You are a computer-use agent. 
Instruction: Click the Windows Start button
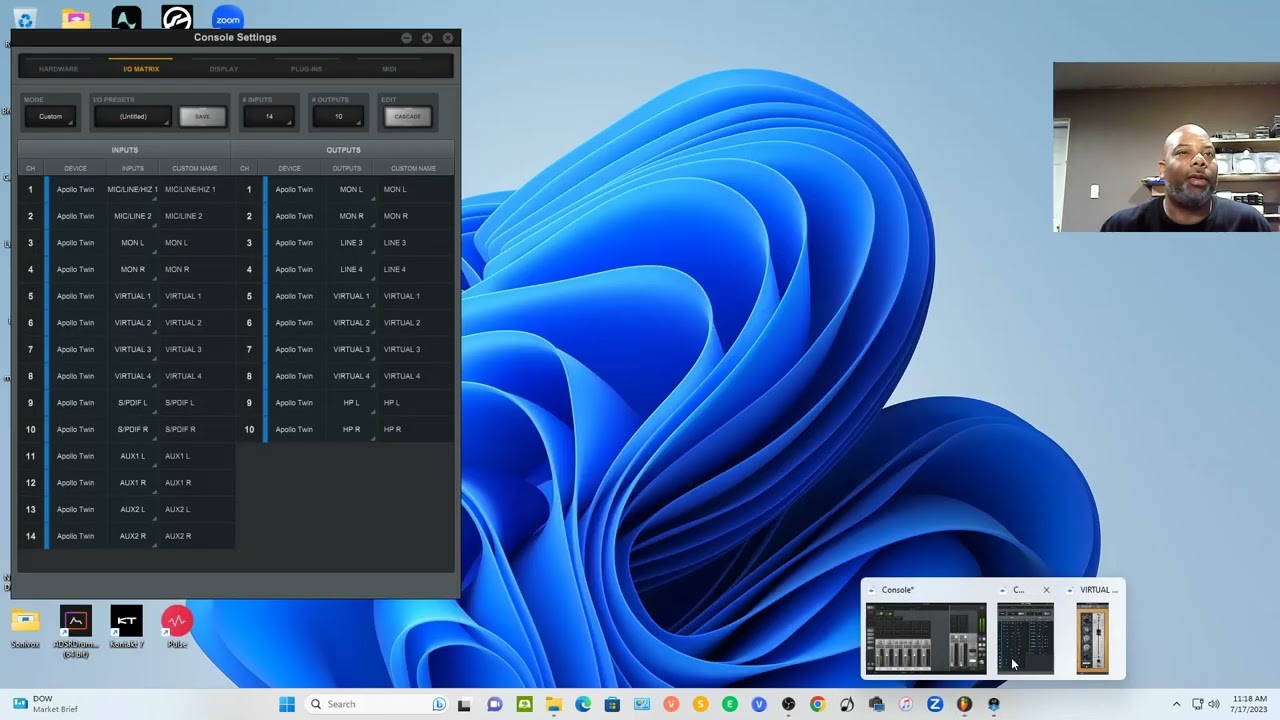pos(287,704)
